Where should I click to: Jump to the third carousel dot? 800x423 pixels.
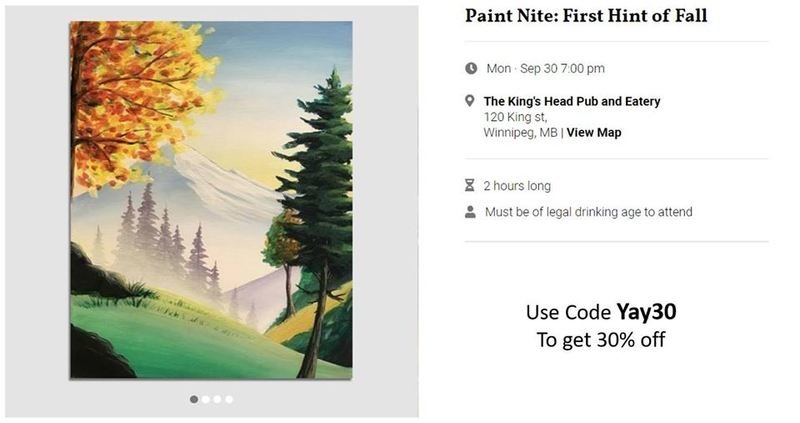(x=218, y=399)
